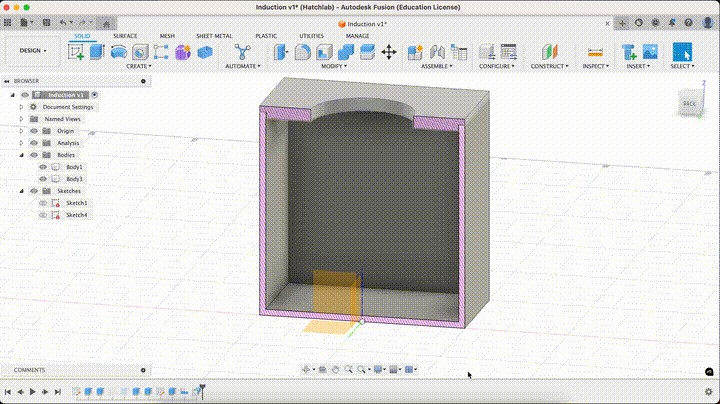720x404 pixels.
Task: Open timeline settings gear
Action: pos(709,392)
